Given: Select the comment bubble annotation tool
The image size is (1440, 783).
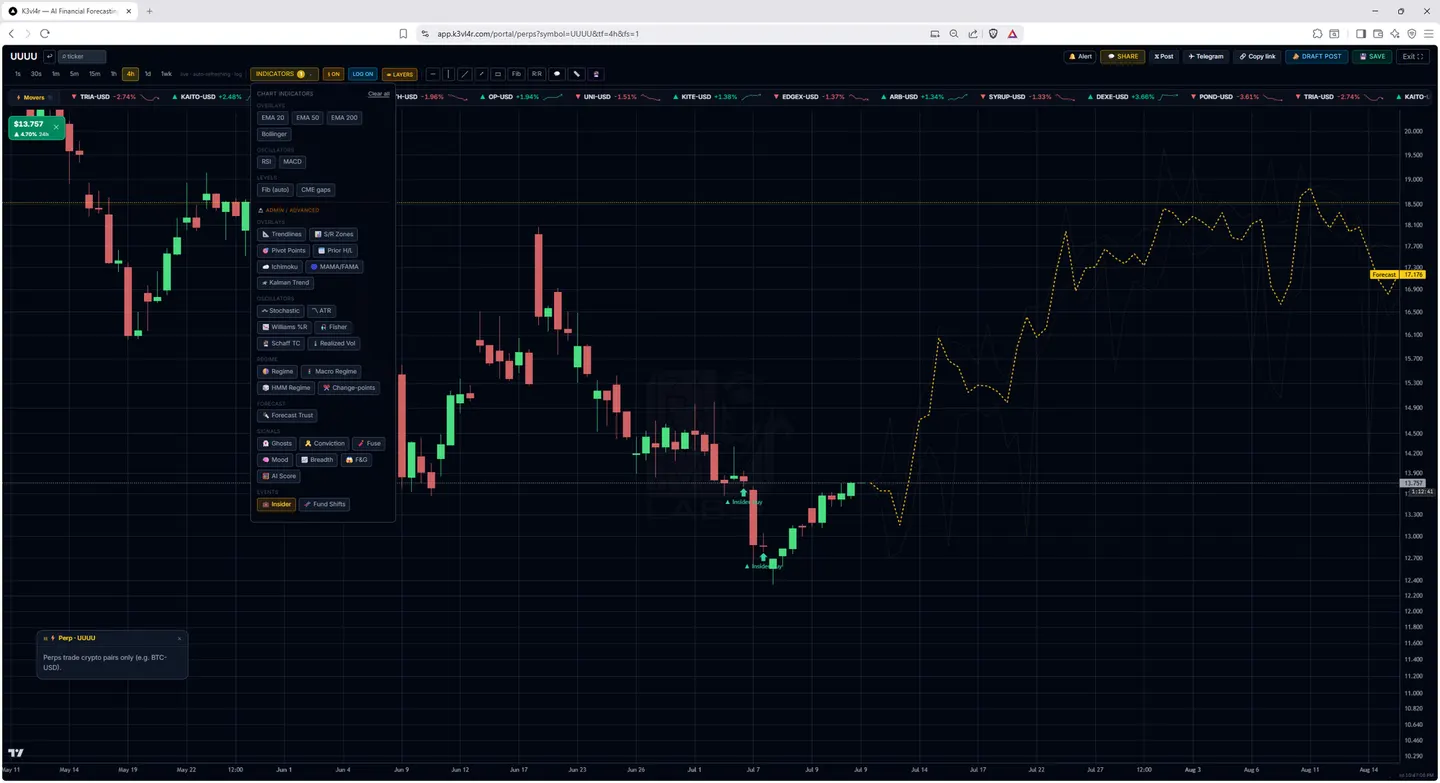Looking at the screenshot, I should 557,74.
